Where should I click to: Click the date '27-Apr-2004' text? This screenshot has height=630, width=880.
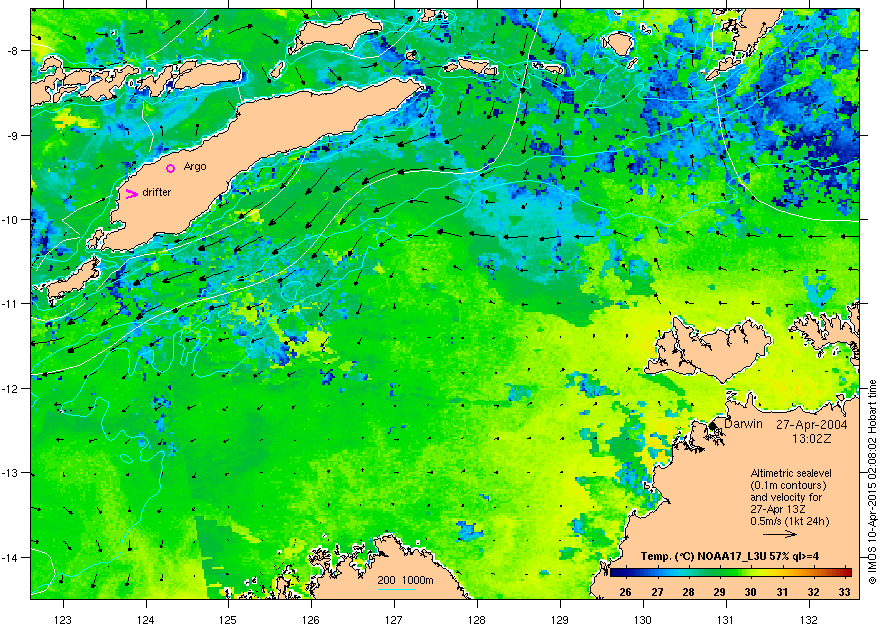click(812, 424)
